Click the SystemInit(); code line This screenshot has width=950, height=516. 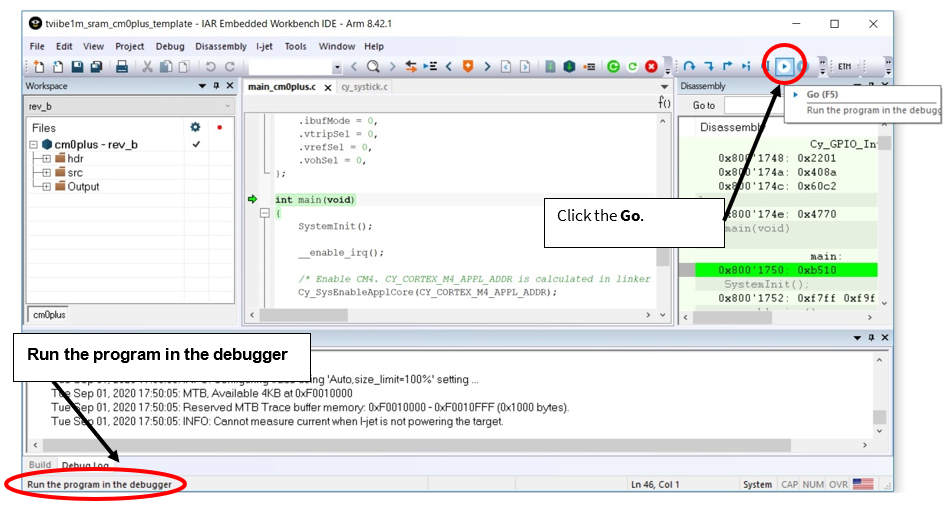pos(335,226)
